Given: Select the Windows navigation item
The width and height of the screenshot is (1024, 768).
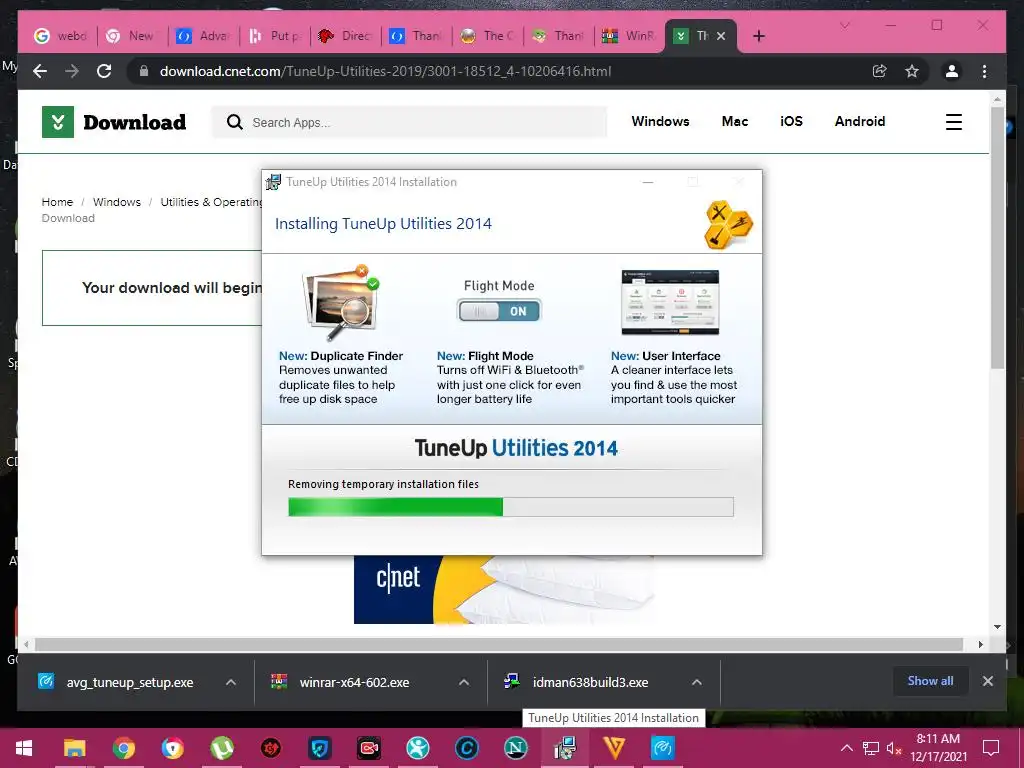Looking at the screenshot, I should coord(660,121).
